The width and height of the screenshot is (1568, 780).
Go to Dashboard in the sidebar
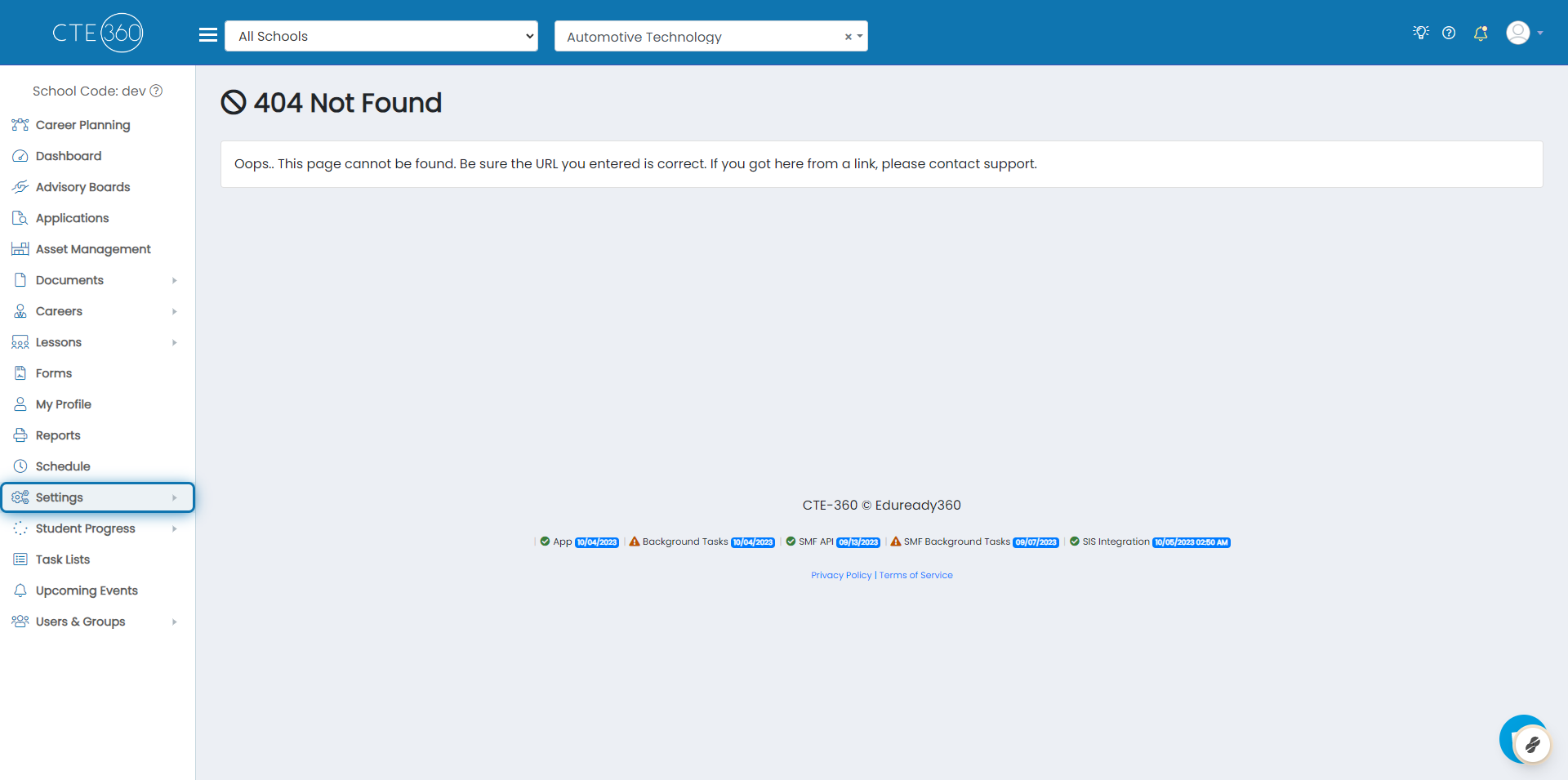tap(69, 156)
